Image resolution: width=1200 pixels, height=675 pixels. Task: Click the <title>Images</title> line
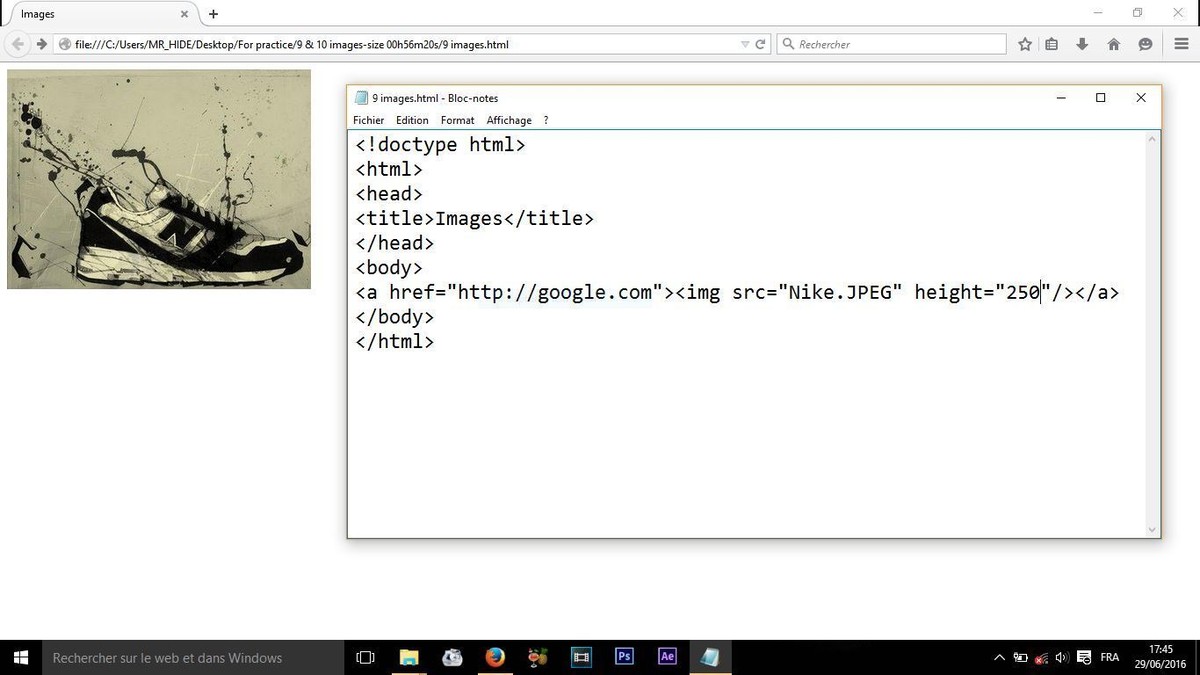coord(474,218)
